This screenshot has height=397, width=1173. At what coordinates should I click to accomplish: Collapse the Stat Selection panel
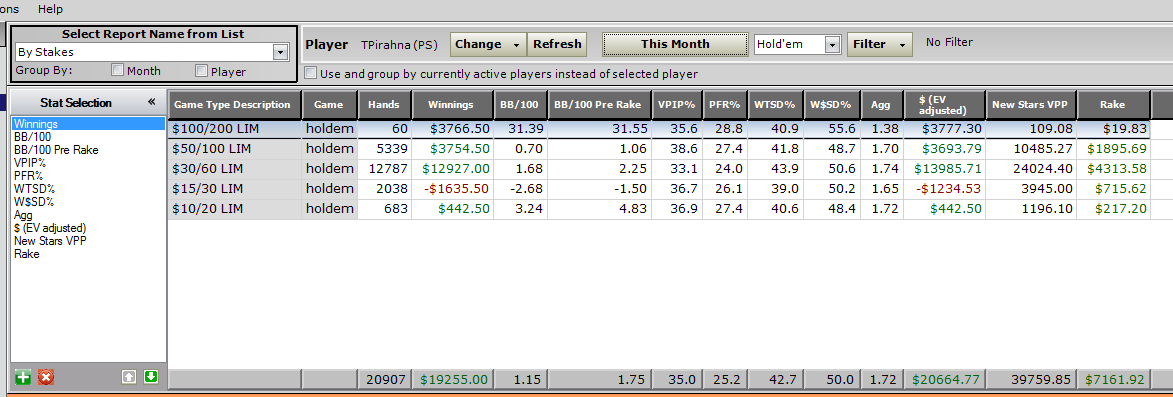(x=152, y=102)
